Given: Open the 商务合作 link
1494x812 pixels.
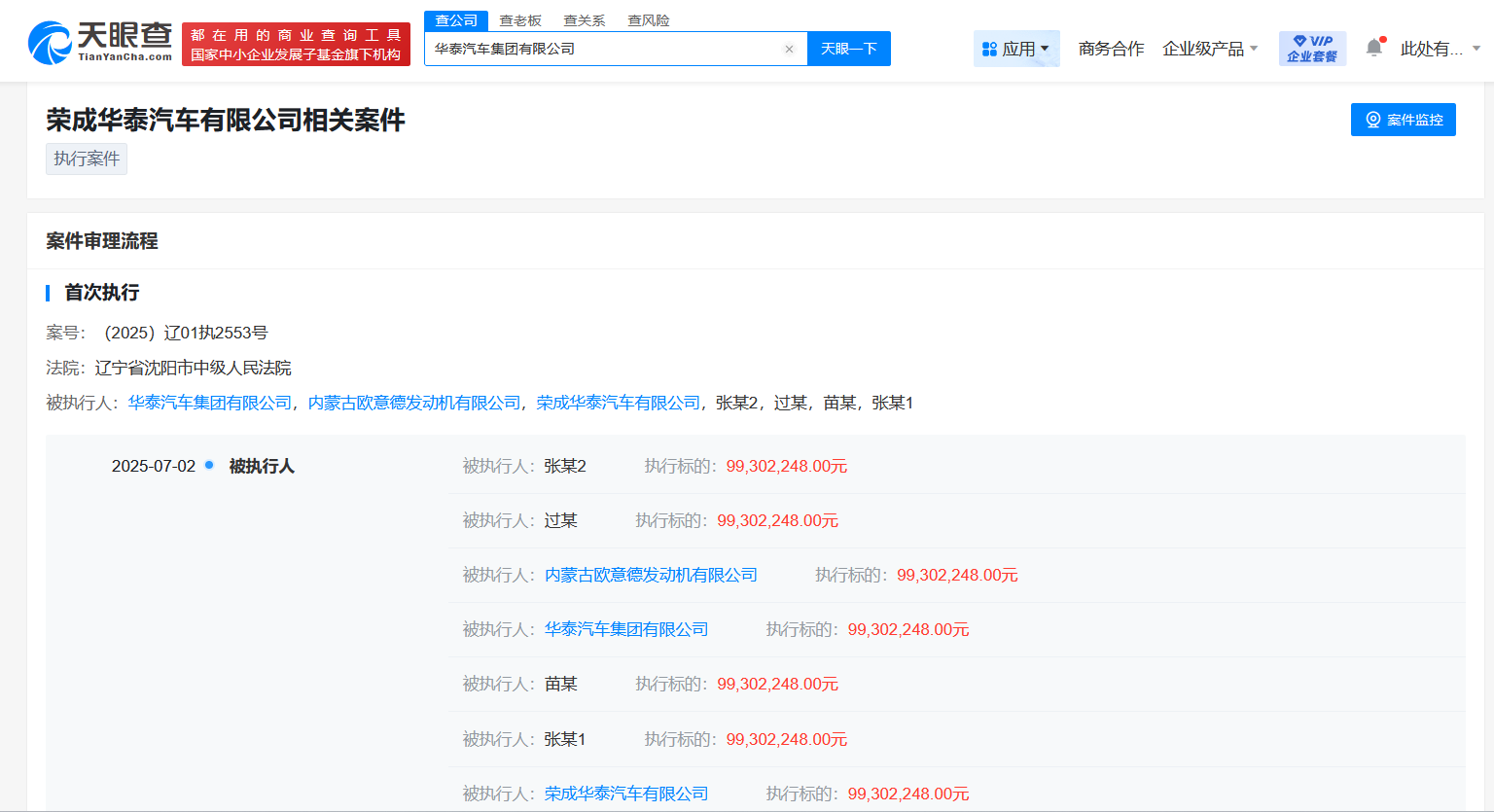Looking at the screenshot, I should point(1111,49).
